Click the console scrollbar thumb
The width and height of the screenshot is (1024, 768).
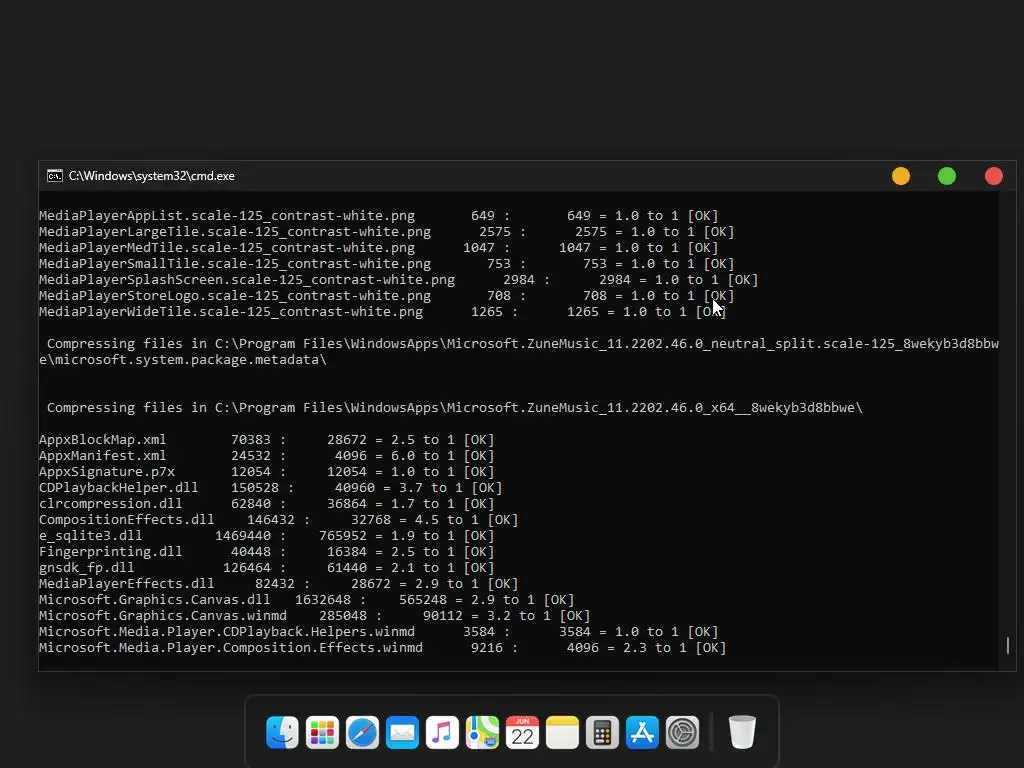[1008, 645]
